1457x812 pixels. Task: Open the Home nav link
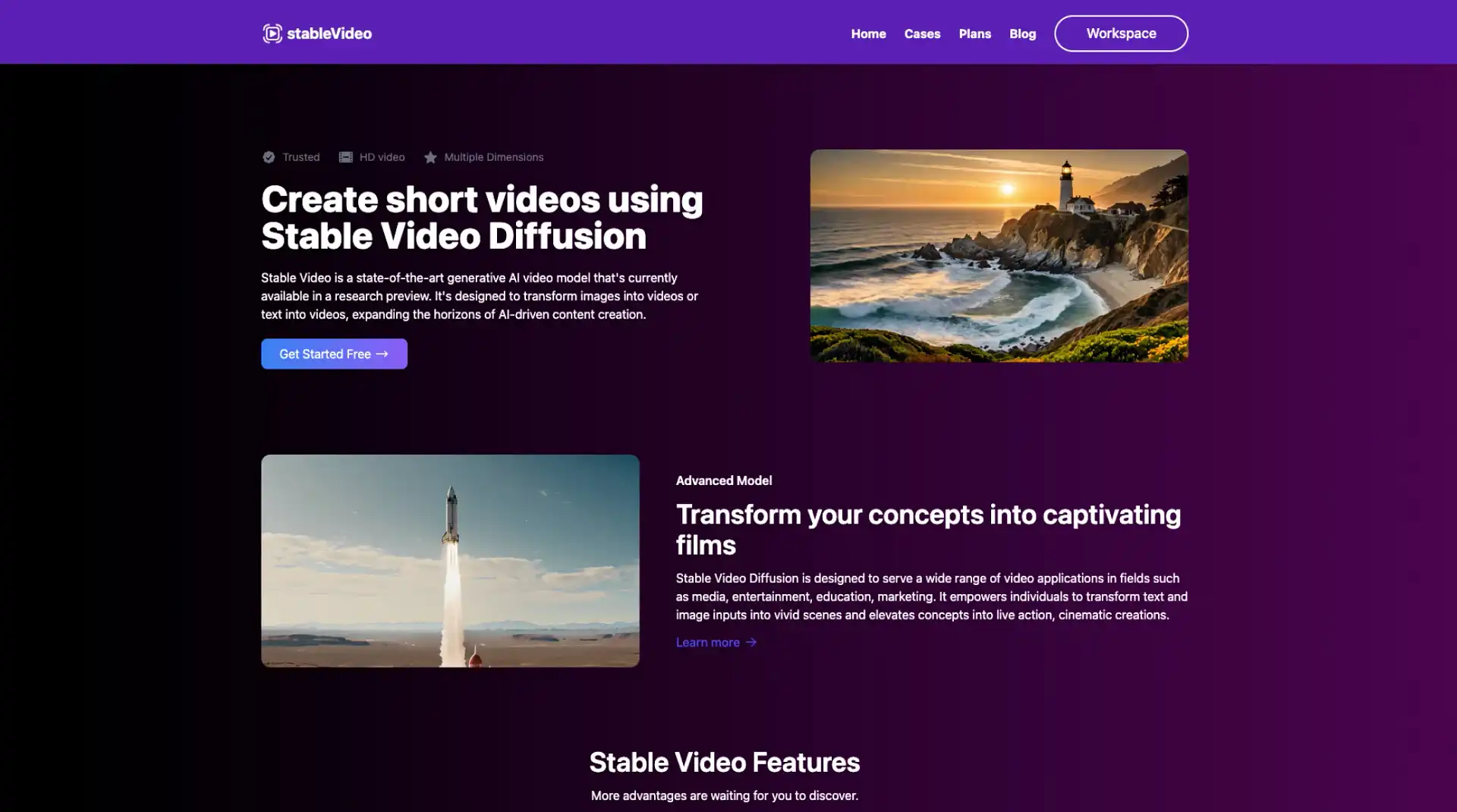click(x=868, y=33)
